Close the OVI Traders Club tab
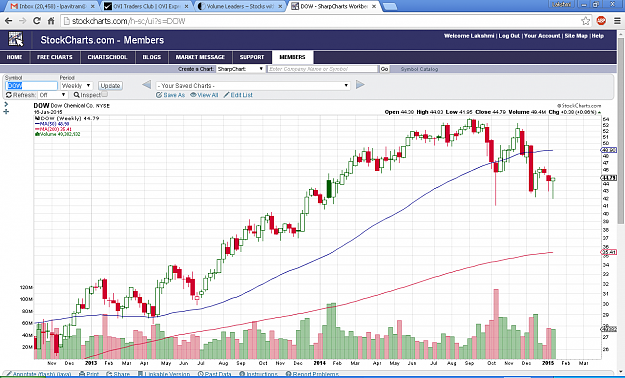 click(186, 6)
